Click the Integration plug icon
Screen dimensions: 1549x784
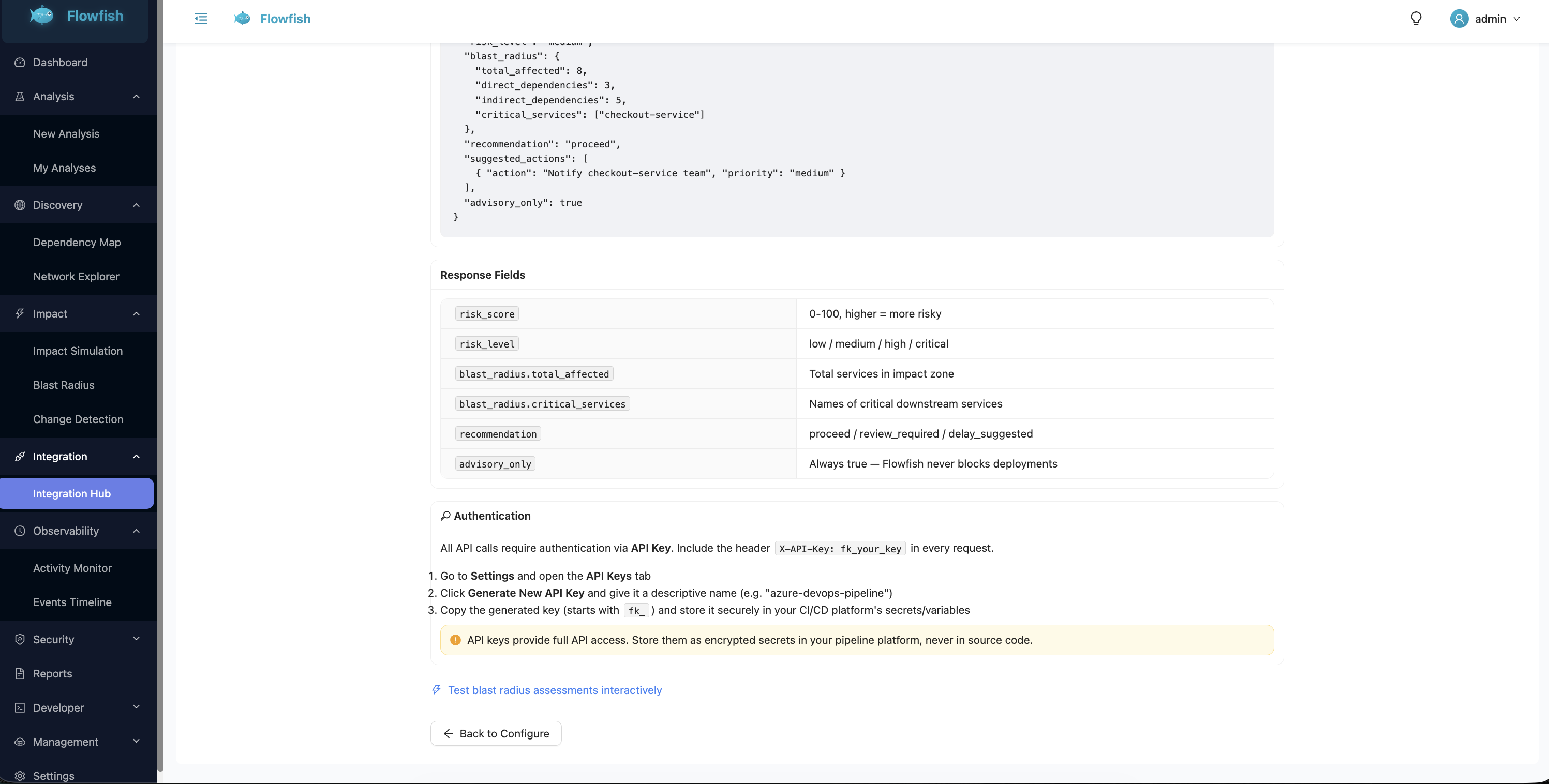click(20, 456)
